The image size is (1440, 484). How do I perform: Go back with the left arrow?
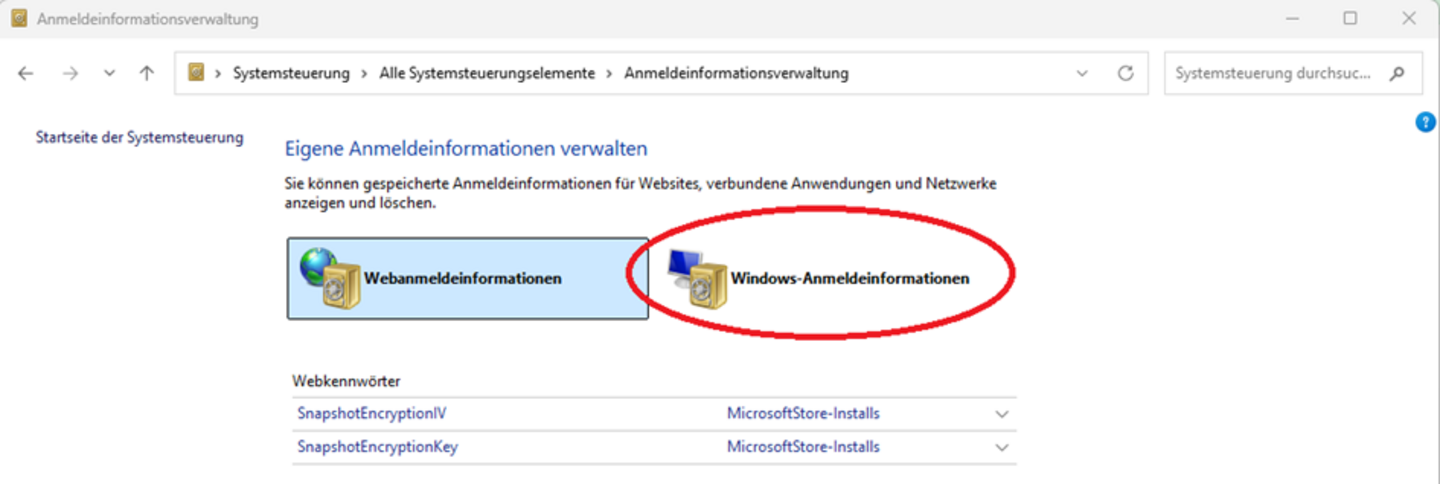26,73
